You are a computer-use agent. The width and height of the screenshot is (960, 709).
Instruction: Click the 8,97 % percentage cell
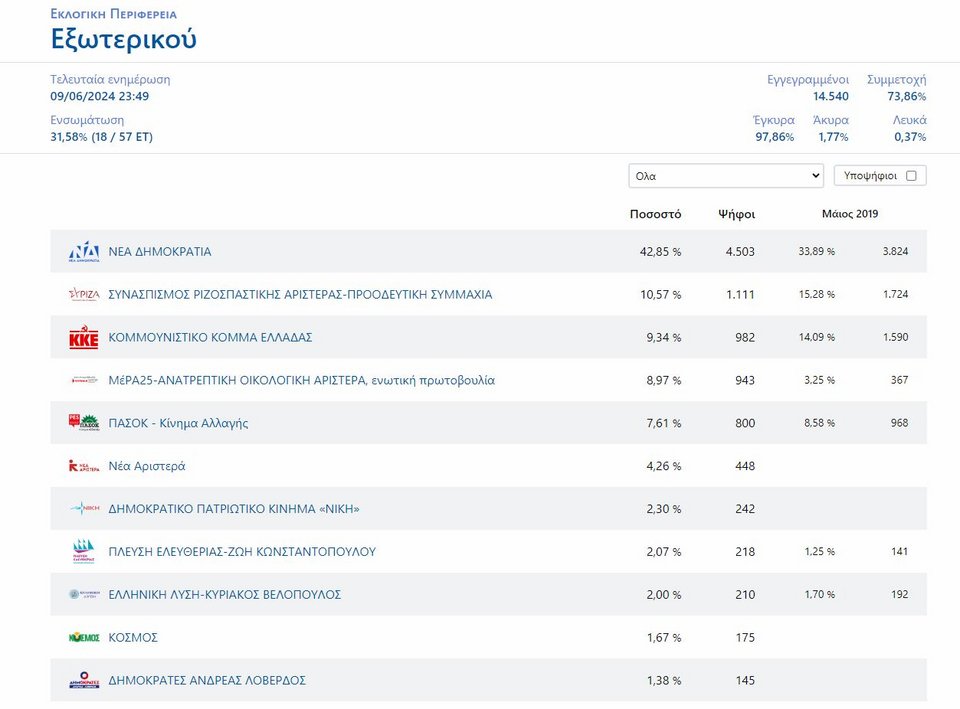[x=664, y=380]
